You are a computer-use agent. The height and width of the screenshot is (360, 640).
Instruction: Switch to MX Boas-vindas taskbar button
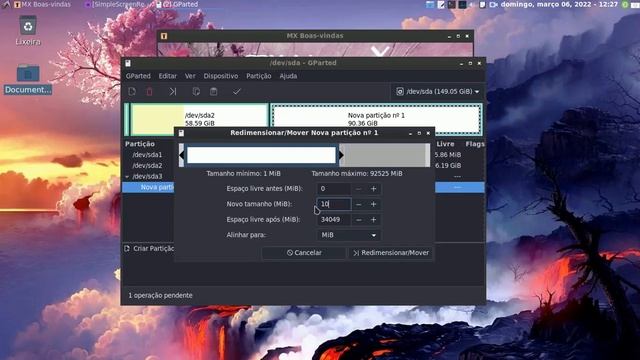tap(42, 4)
